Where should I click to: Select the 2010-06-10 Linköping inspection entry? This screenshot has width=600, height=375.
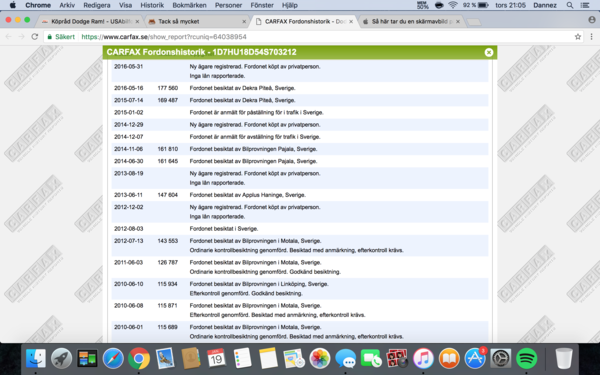point(300,289)
